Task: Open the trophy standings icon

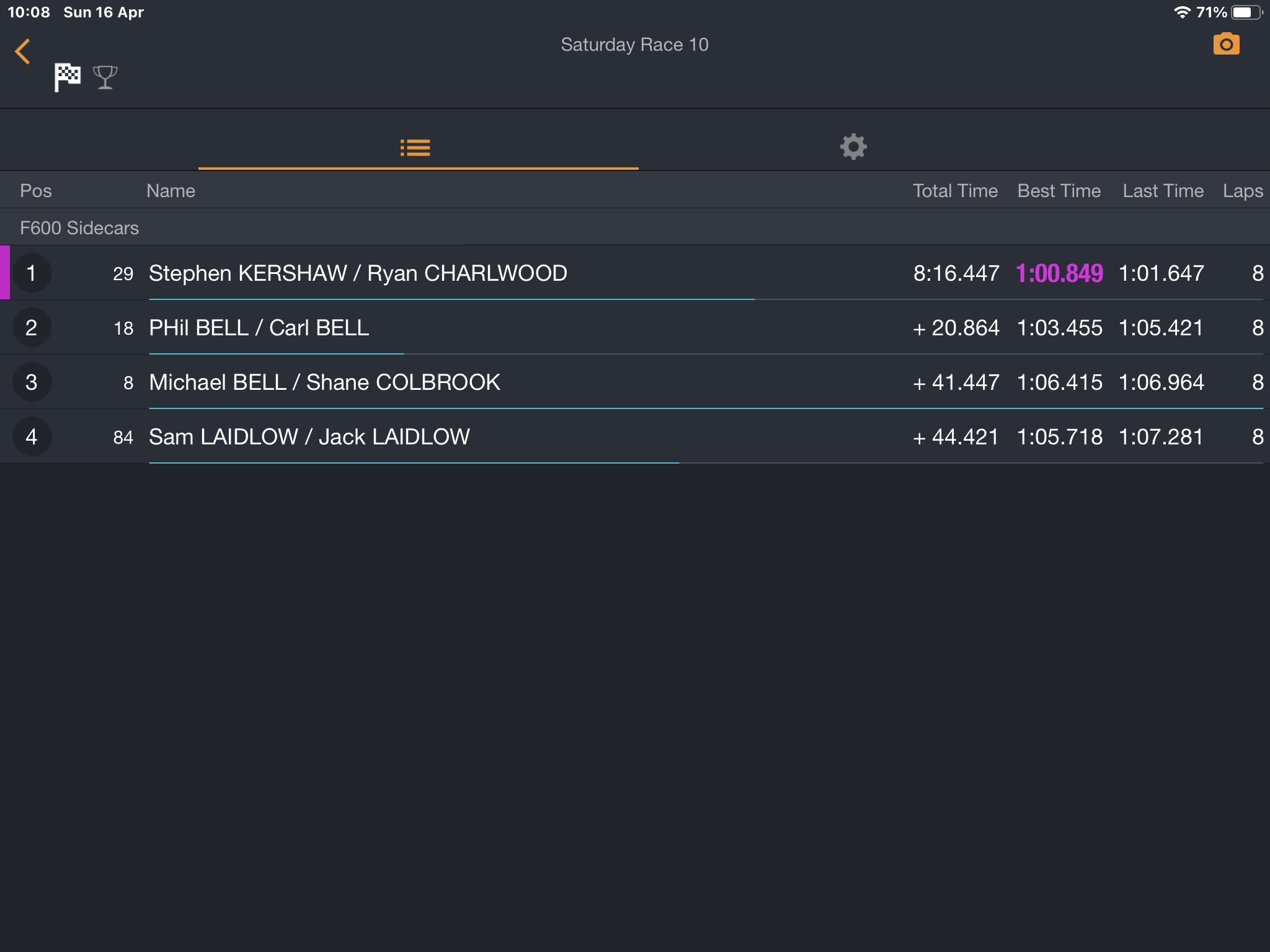Action: pos(105,77)
